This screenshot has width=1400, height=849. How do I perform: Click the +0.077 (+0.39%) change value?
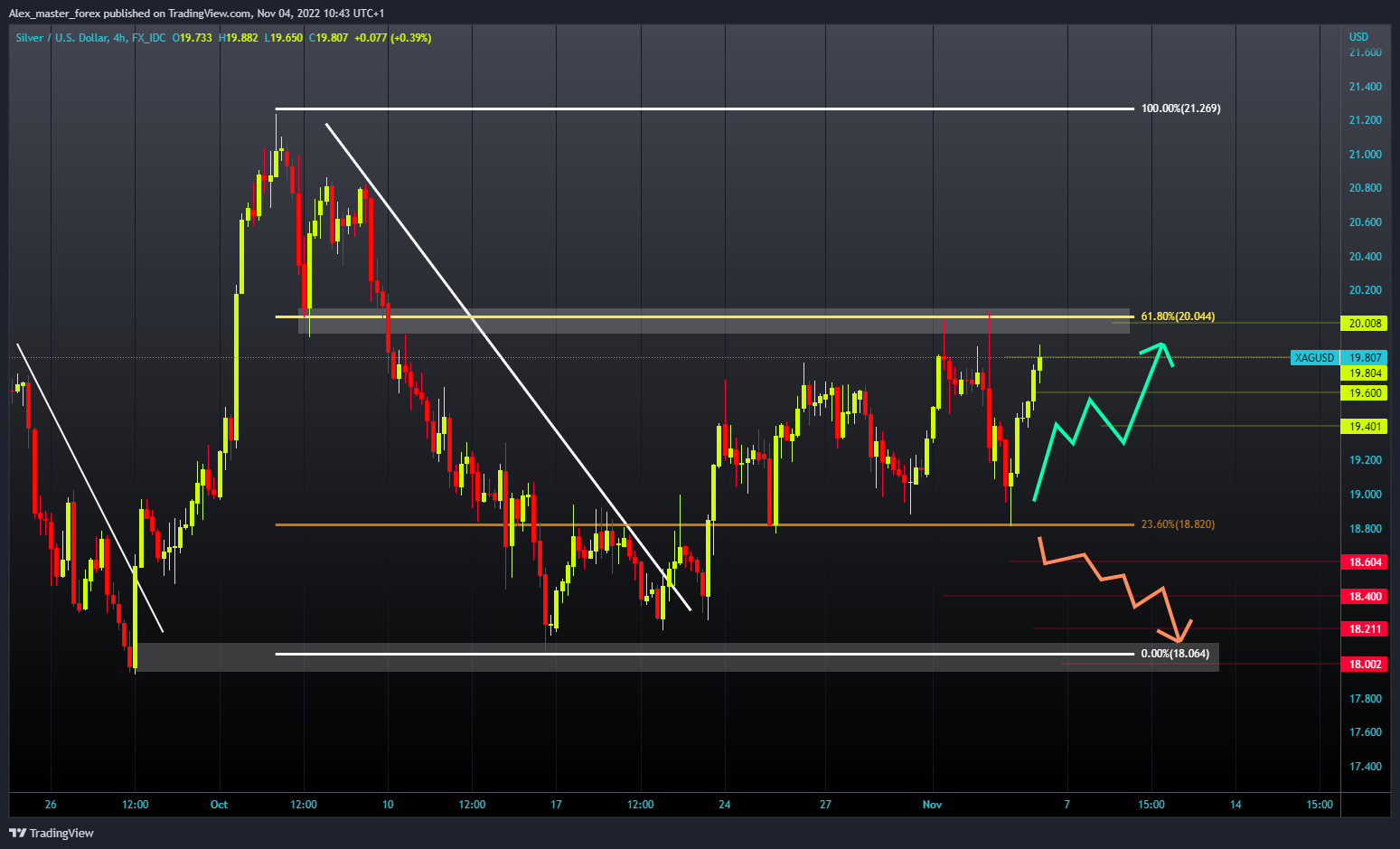pyautogui.click(x=392, y=38)
